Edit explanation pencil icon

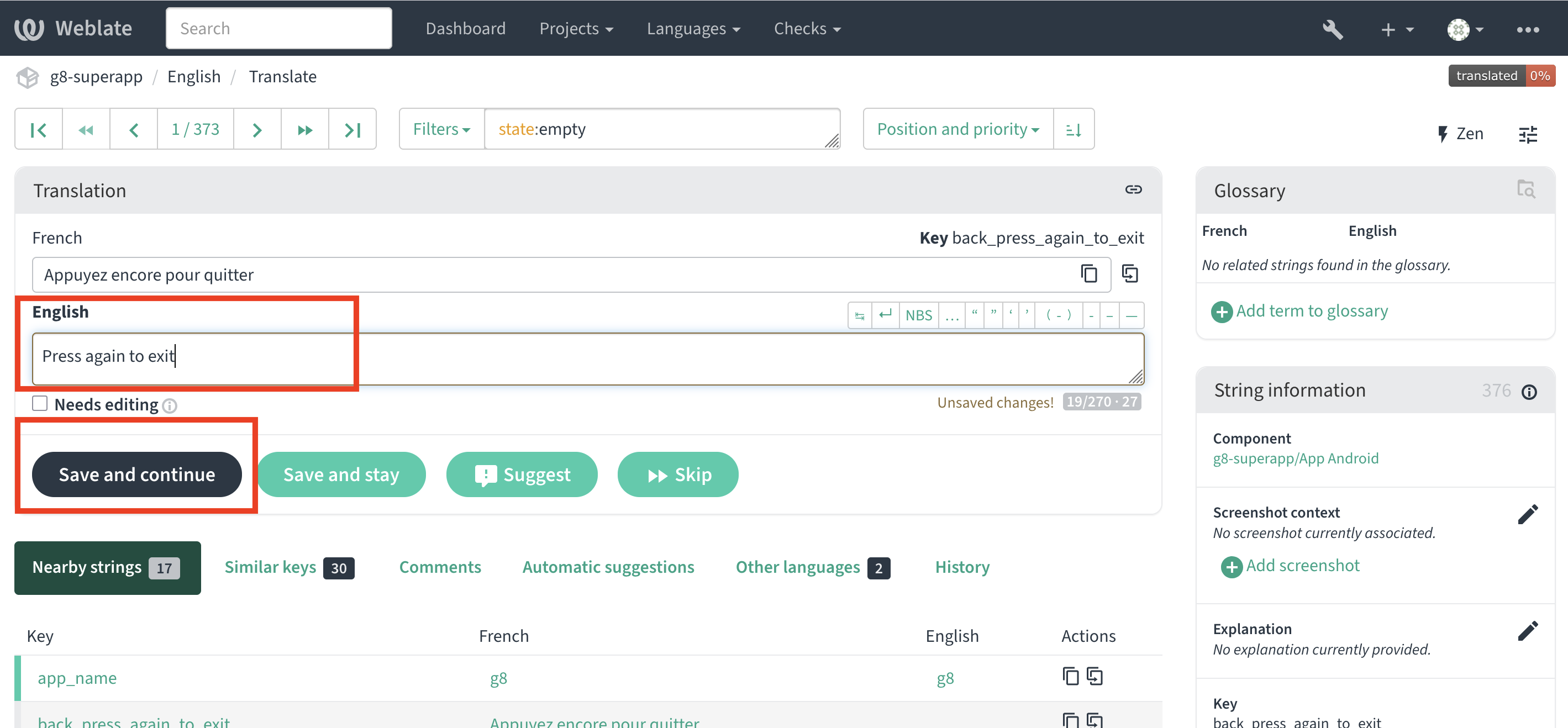[1527, 631]
